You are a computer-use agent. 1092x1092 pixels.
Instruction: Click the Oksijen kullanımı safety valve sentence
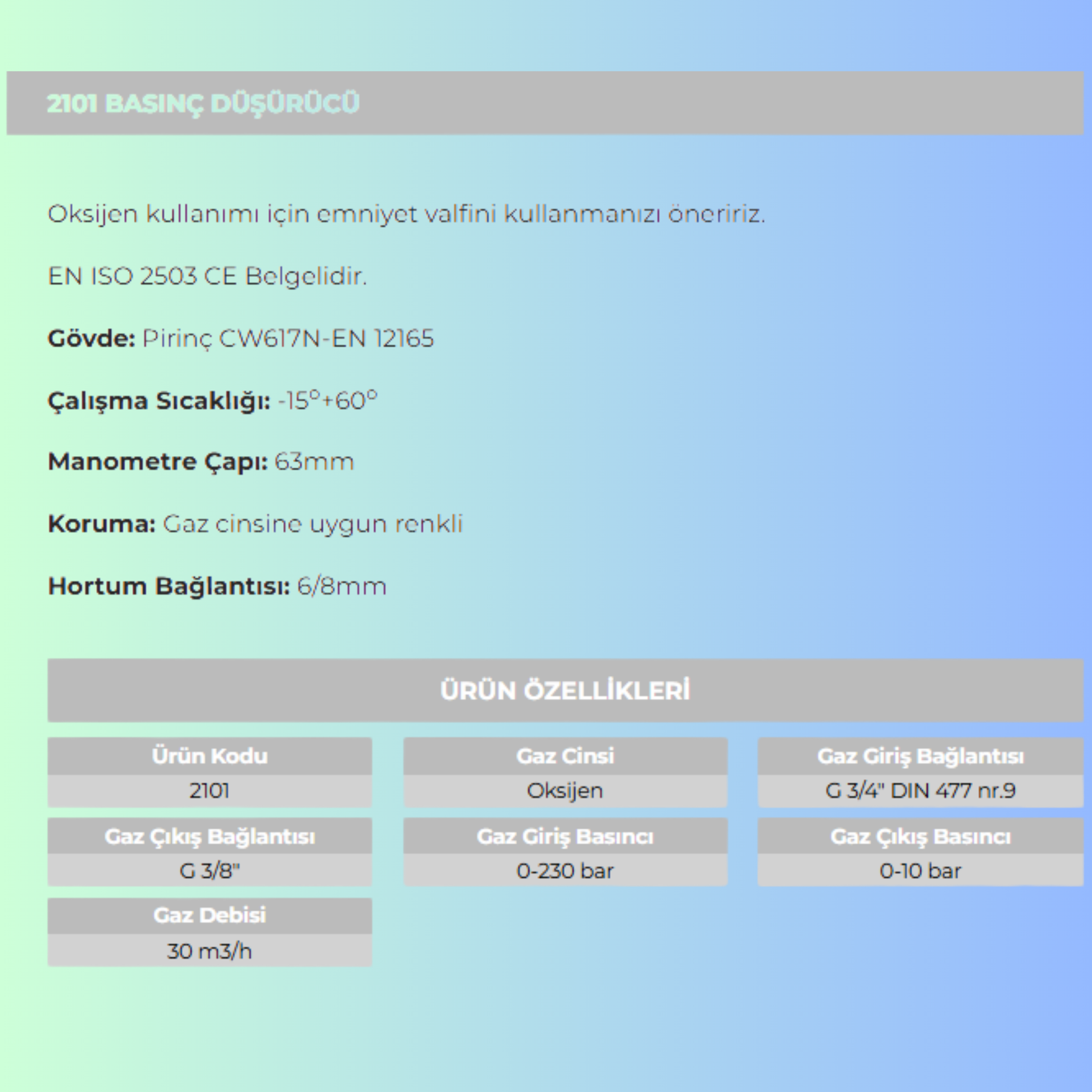tap(406, 214)
